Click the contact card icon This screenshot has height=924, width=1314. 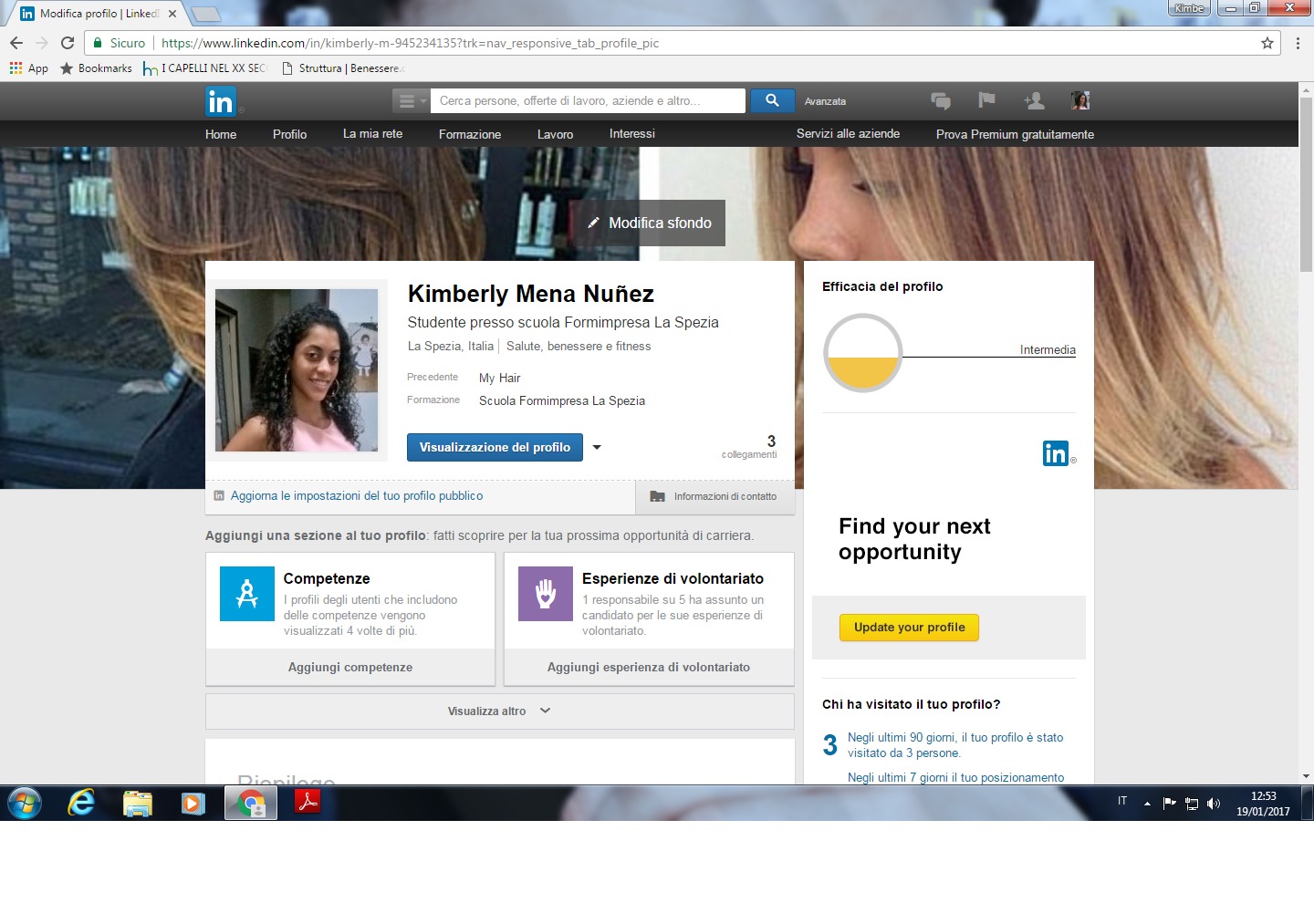[x=657, y=496]
